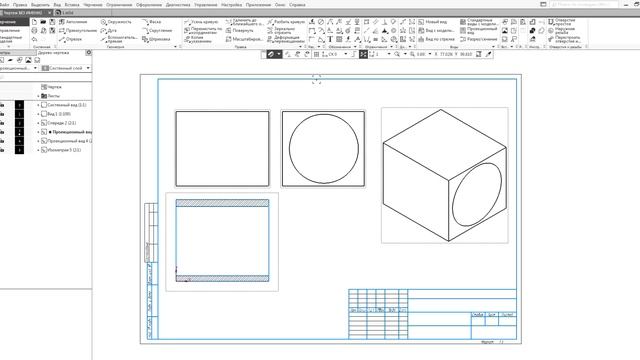Screen dimensions: 640x360
Task: Click the isometric cube view thumbnail
Action: tap(444, 175)
